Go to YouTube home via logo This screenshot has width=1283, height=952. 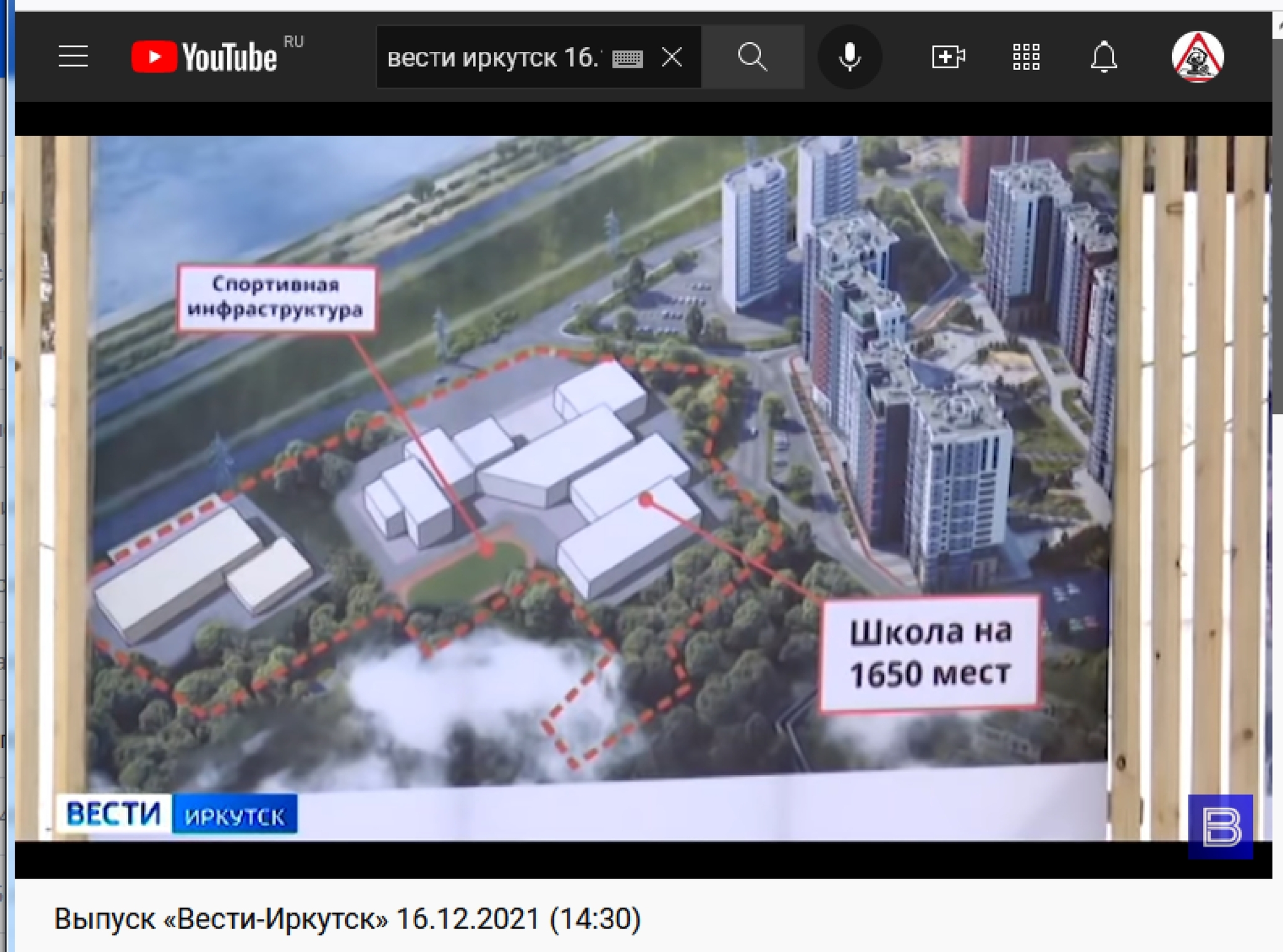click(x=204, y=57)
